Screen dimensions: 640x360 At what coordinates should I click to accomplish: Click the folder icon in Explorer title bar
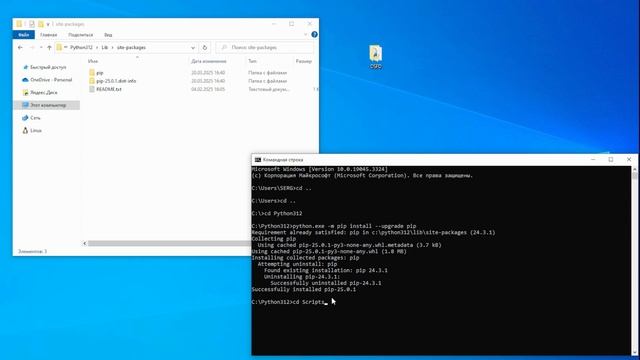tap(19, 24)
